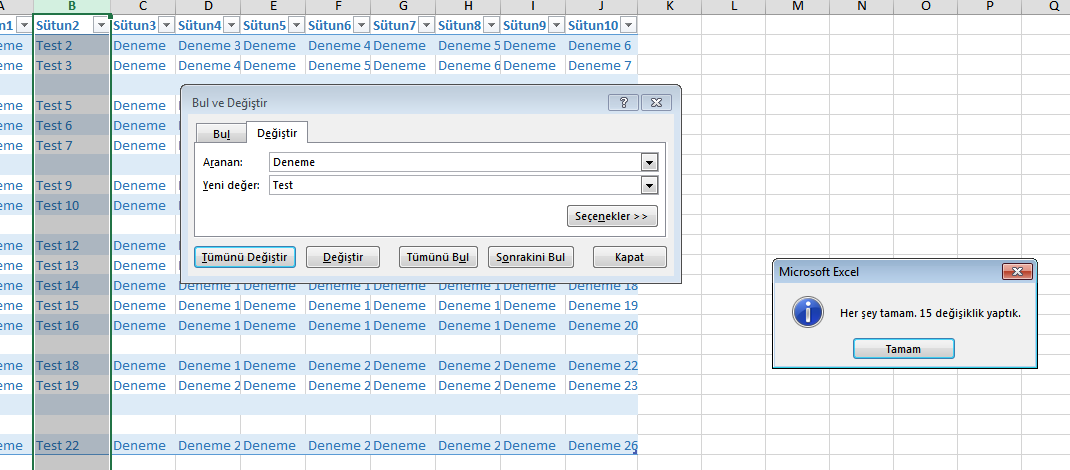1070x470 pixels.
Task: Click the cell containing Test 19
Action: point(72,385)
